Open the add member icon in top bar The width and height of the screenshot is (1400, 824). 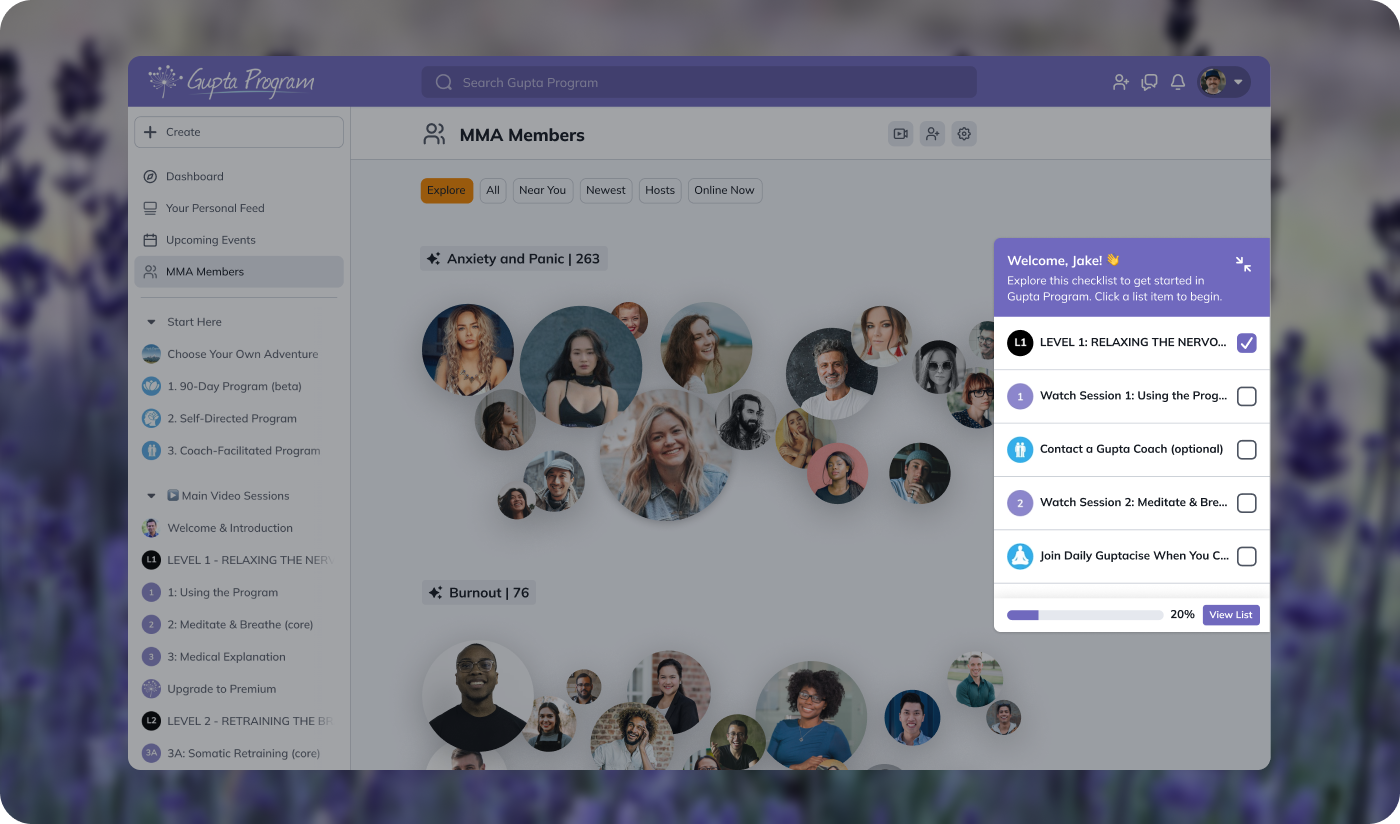[1121, 82]
